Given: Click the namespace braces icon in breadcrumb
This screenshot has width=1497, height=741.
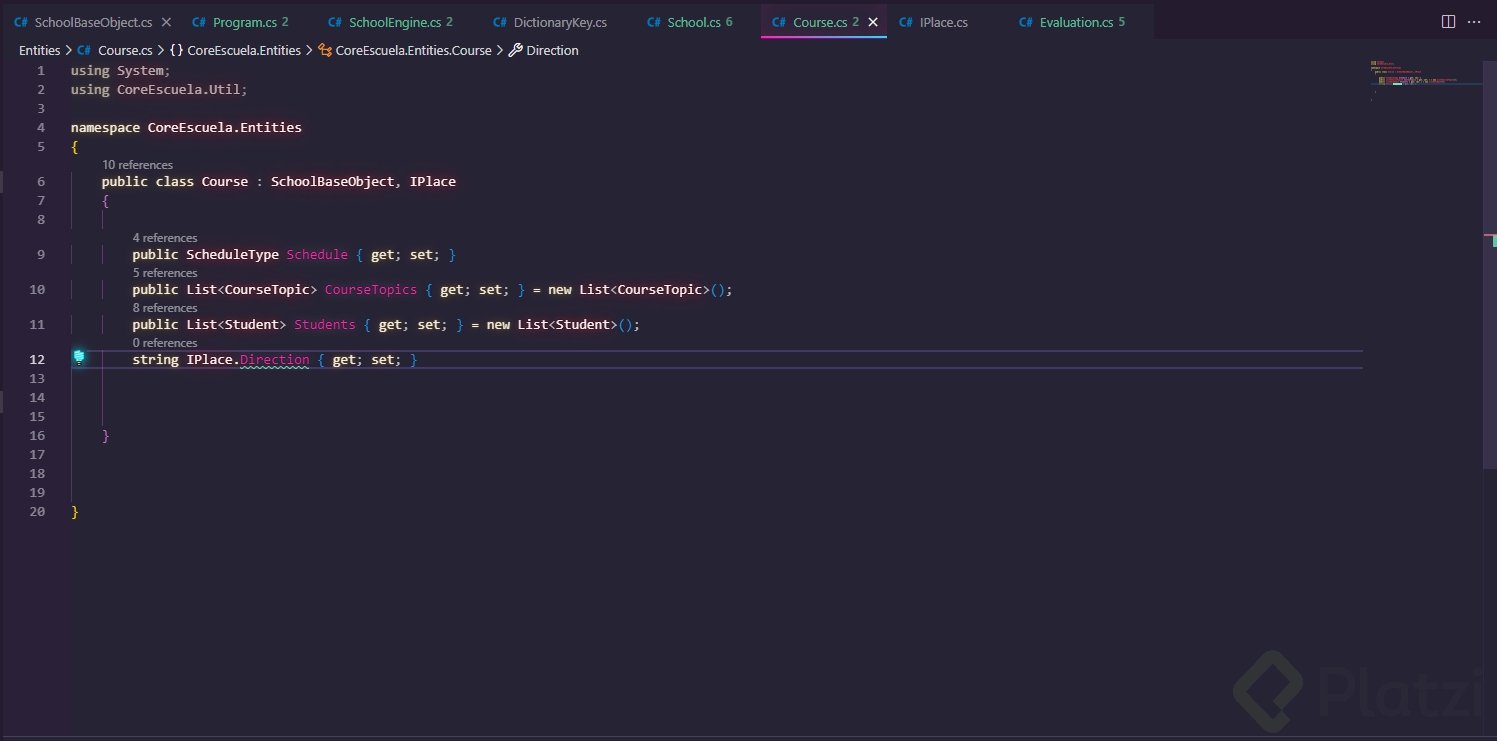Looking at the screenshot, I should (176, 50).
